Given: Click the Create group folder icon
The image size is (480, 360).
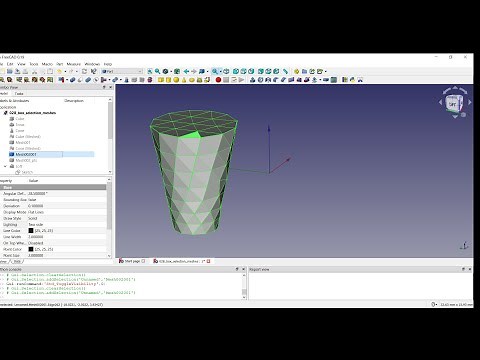Looking at the screenshot, I should (304, 71).
